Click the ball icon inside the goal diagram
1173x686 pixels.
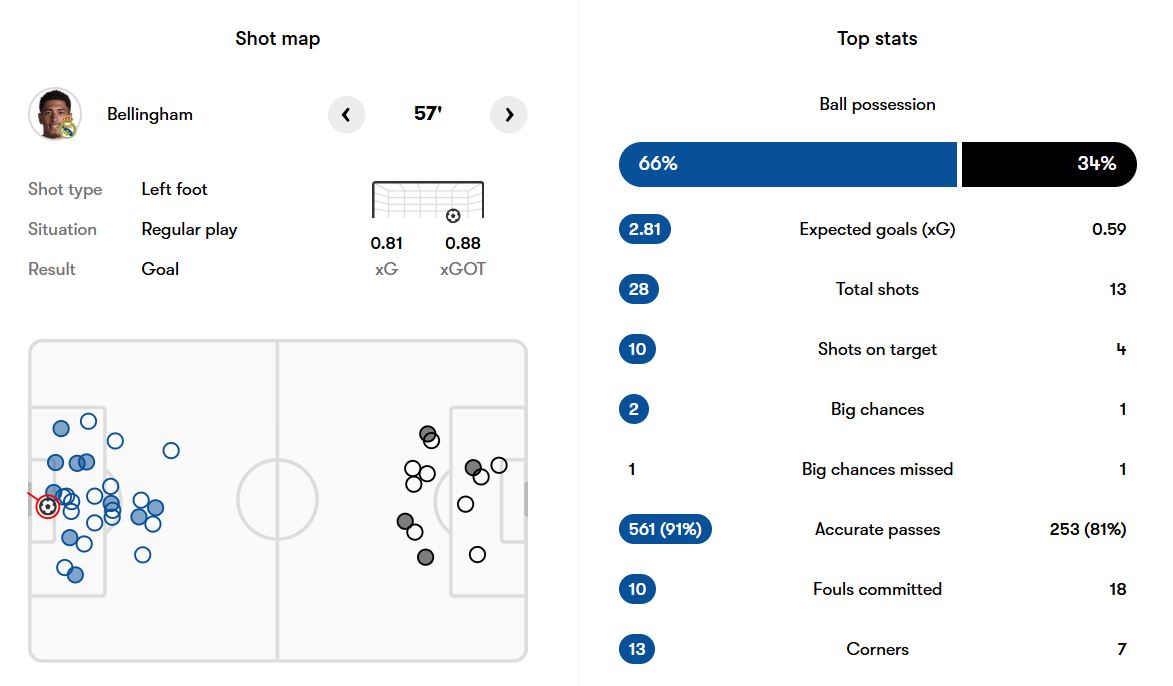(x=453, y=215)
